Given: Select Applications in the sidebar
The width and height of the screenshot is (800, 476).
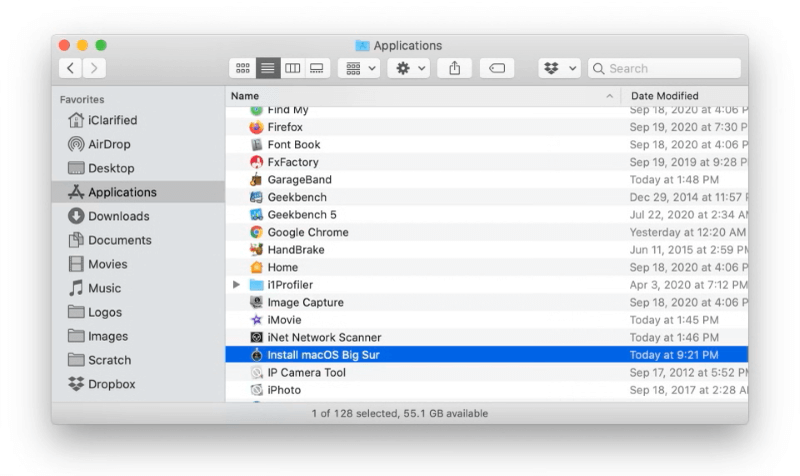Looking at the screenshot, I should [x=138, y=192].
